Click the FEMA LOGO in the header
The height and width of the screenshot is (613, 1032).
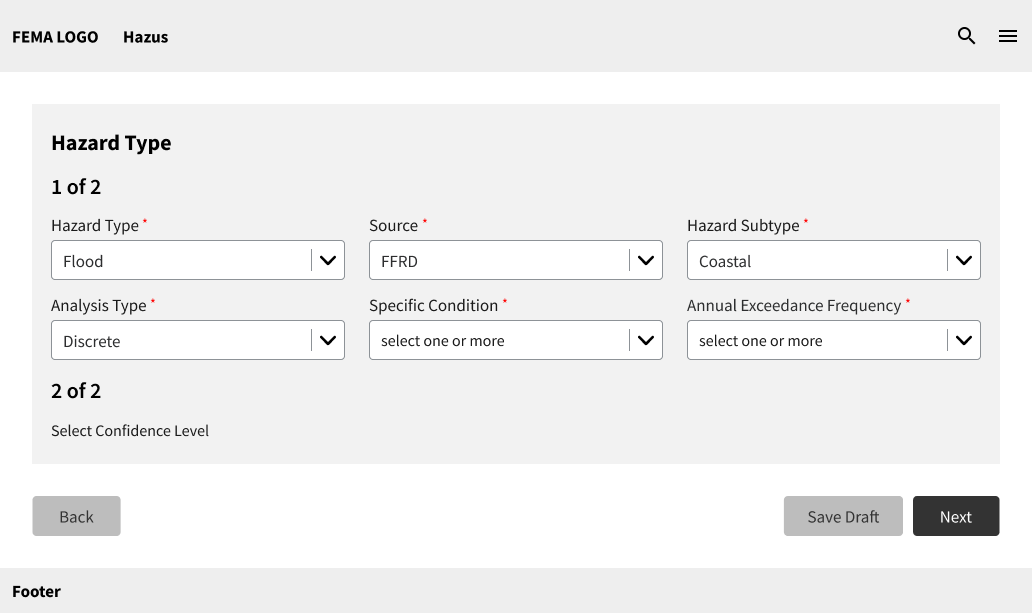click(55, 37)
